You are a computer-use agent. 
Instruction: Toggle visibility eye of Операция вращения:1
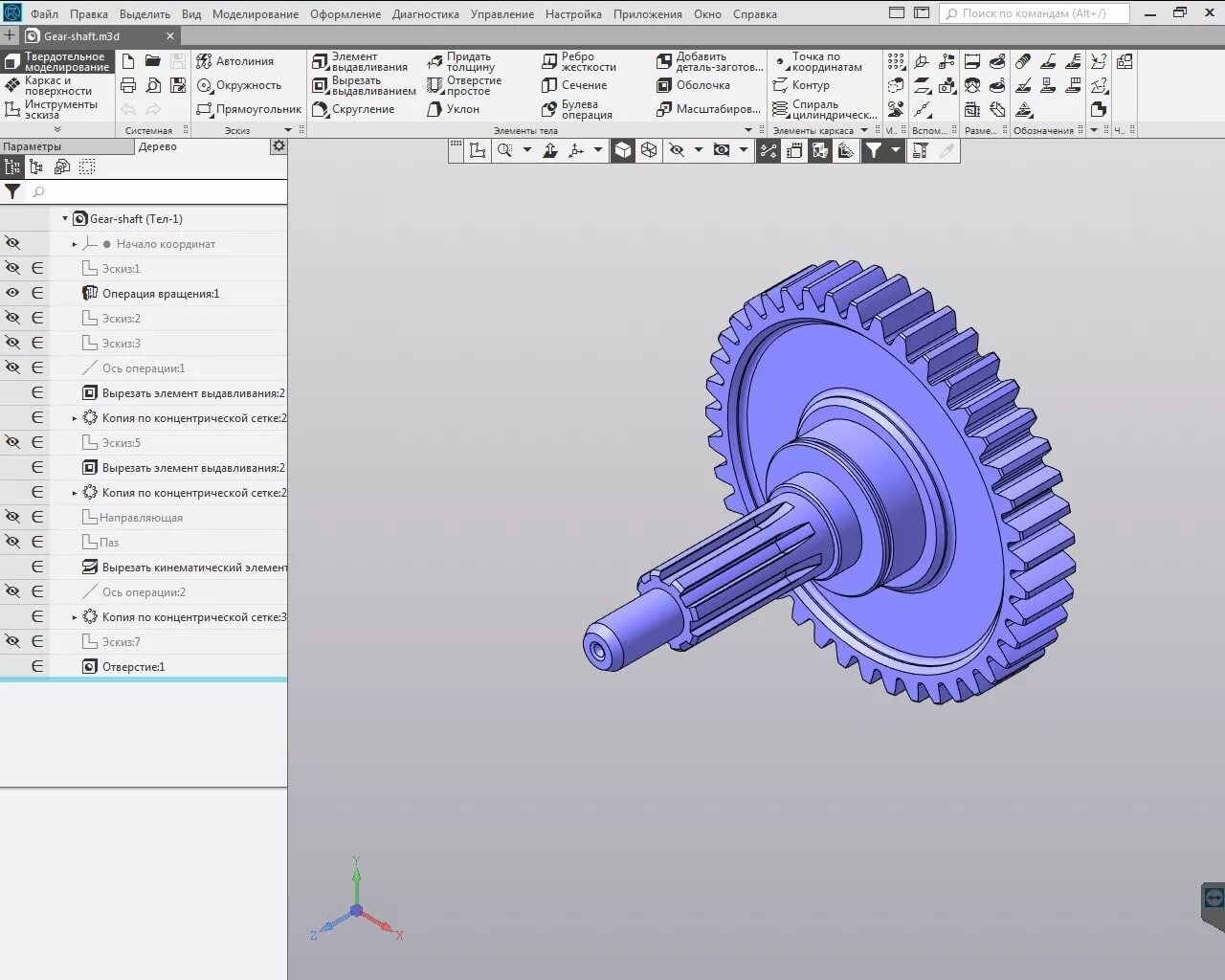(x=12, y=294)
